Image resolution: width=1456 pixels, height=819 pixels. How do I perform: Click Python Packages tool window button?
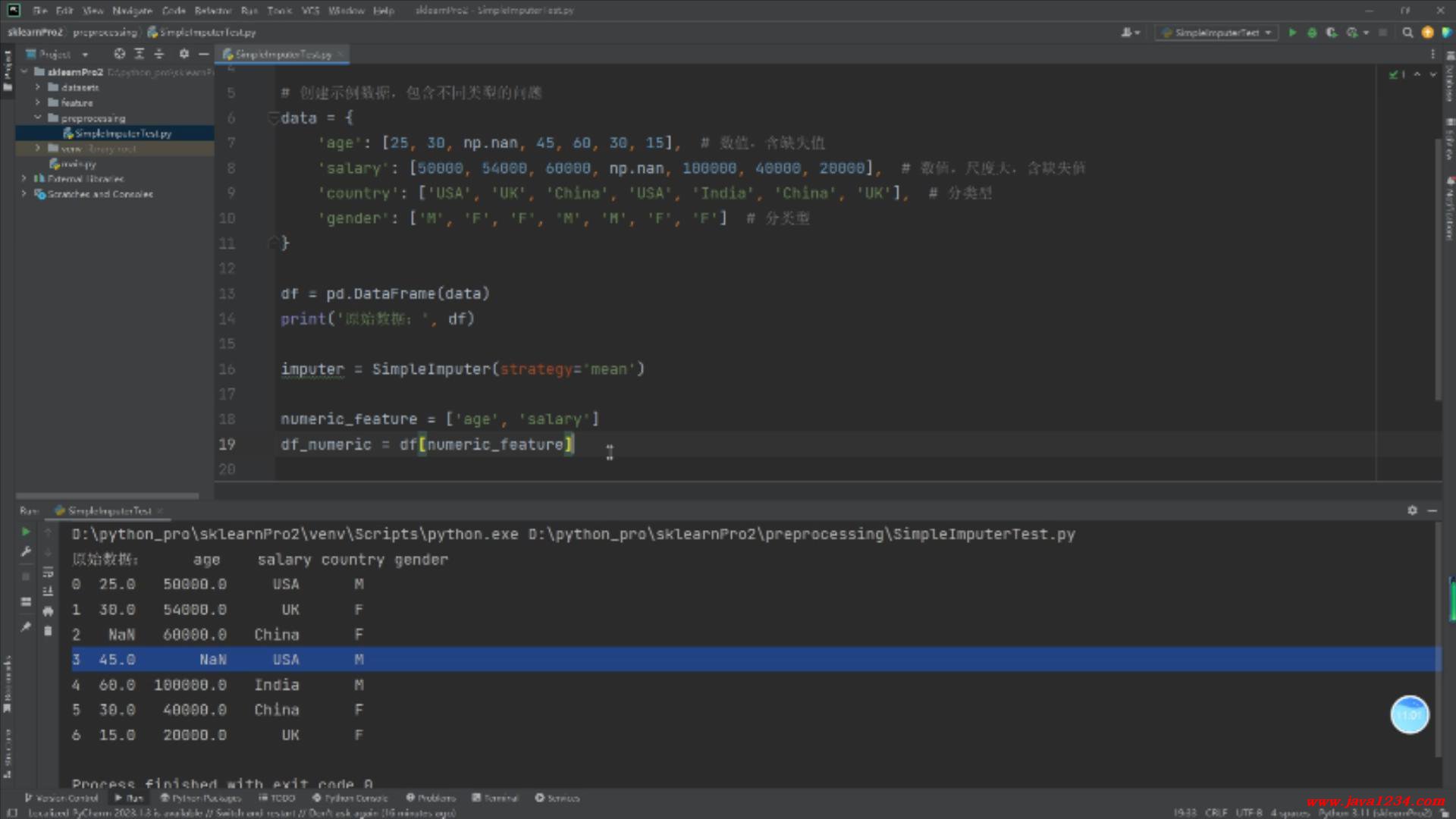coord(200,798)
